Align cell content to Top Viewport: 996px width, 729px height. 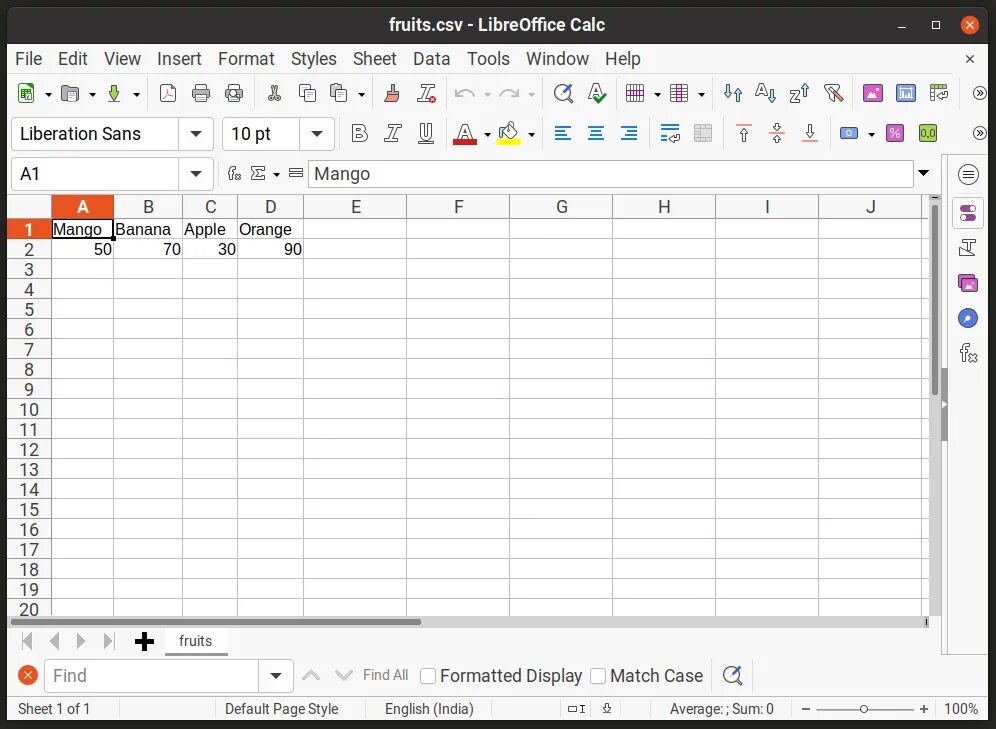[744, 133]
